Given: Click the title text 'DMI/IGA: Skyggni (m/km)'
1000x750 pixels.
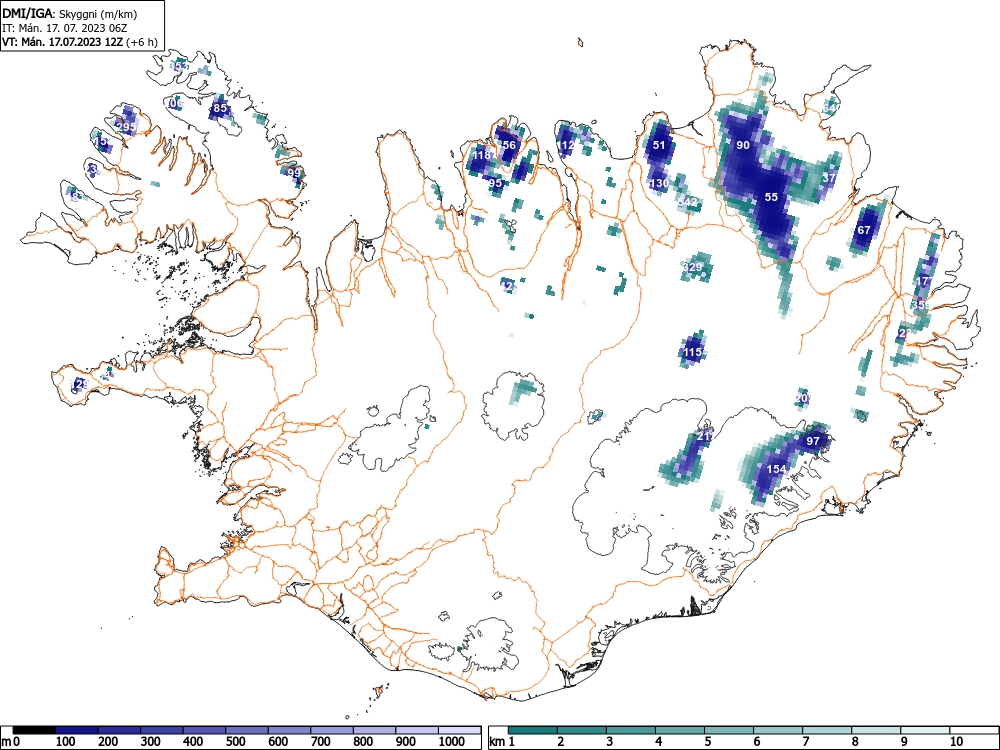Looking at the screenshot, I should [70, 14].
